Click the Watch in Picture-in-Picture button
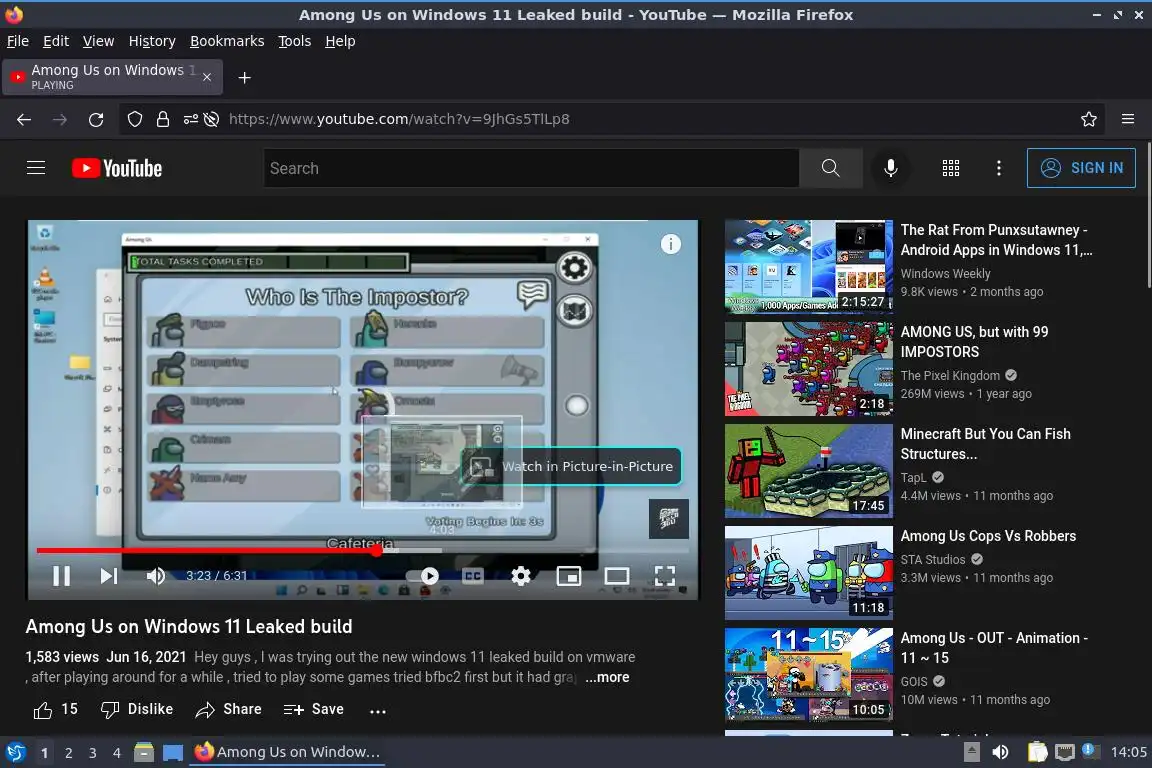 click(572, 466)
